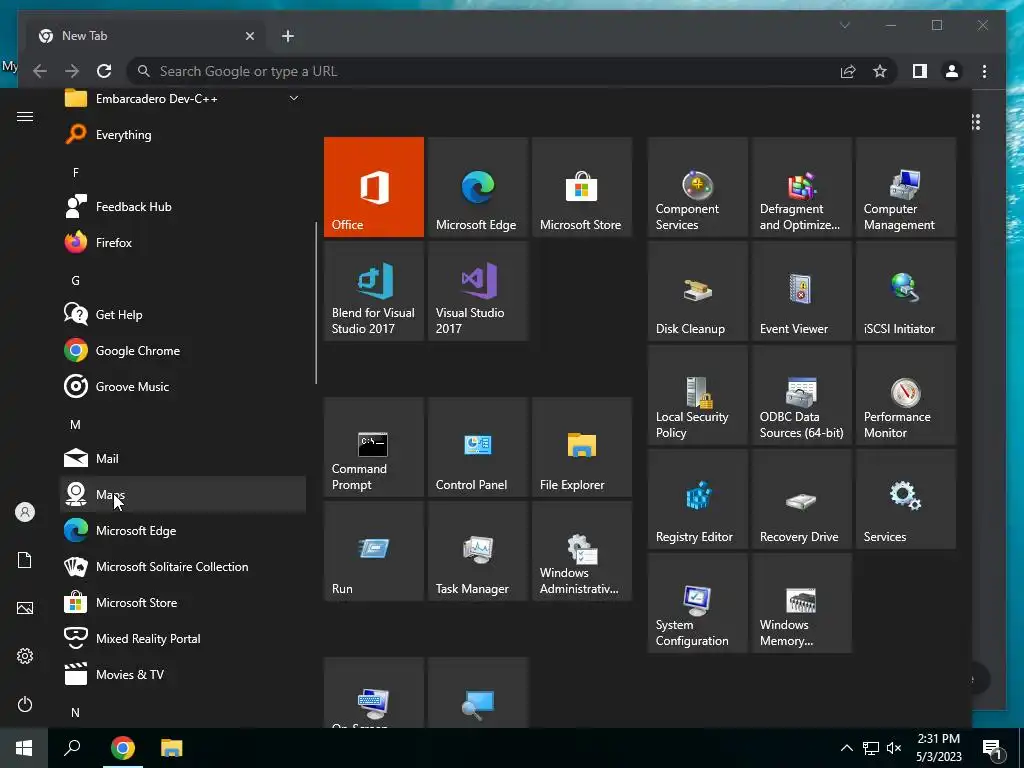Open user account in Start sidebar

[x=25, y=512]
